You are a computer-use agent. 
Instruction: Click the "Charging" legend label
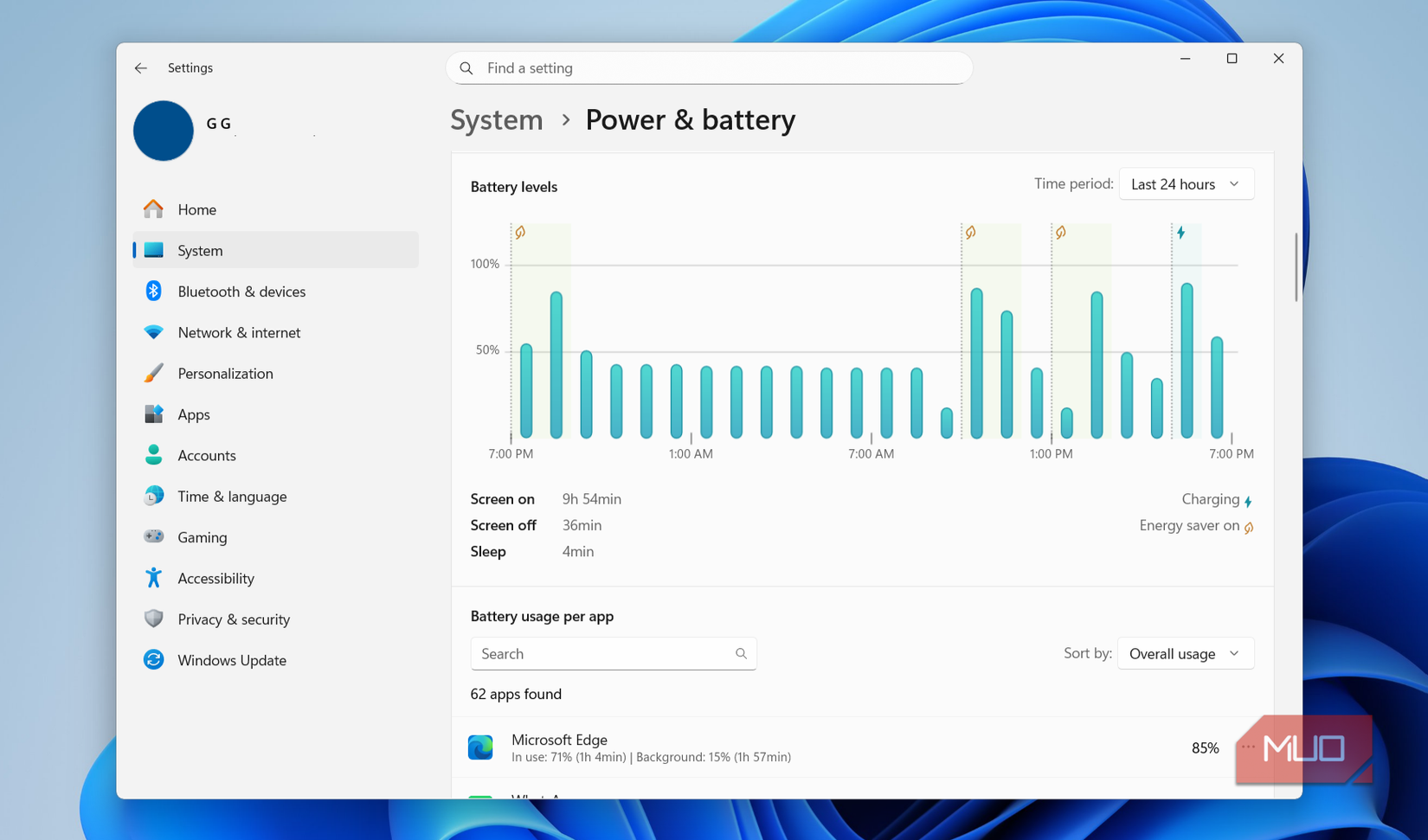click(1210, 499)
